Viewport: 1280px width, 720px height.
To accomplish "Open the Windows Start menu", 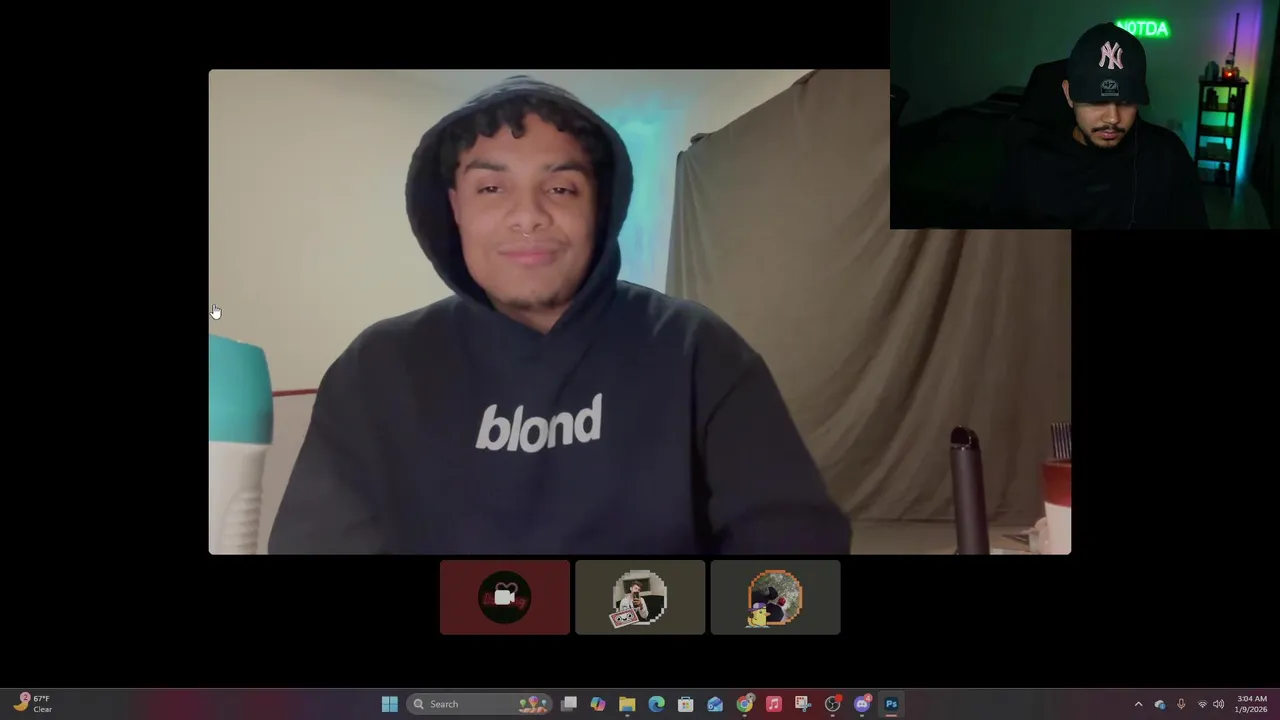I will pos(390,704).
